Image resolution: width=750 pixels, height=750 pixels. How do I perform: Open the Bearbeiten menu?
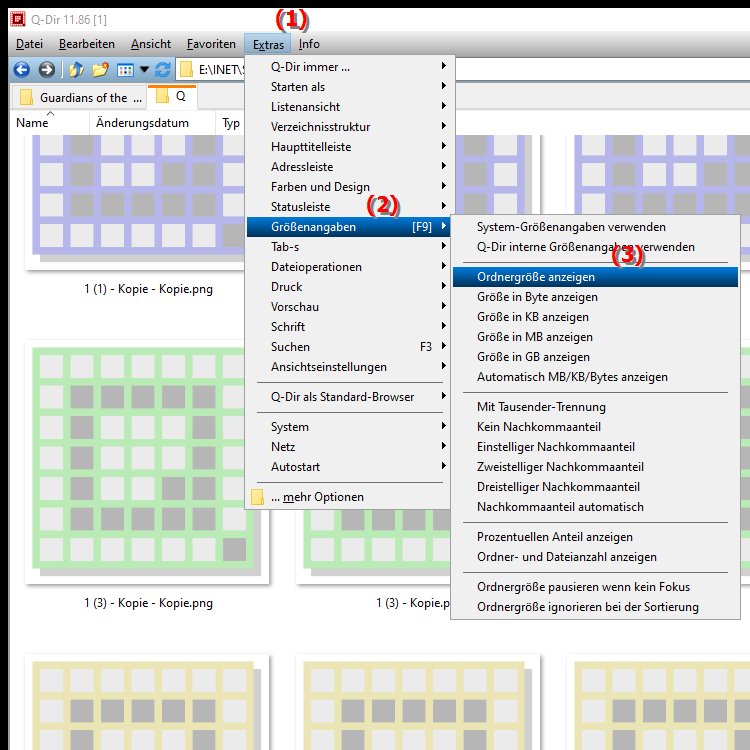coord(87,44)
